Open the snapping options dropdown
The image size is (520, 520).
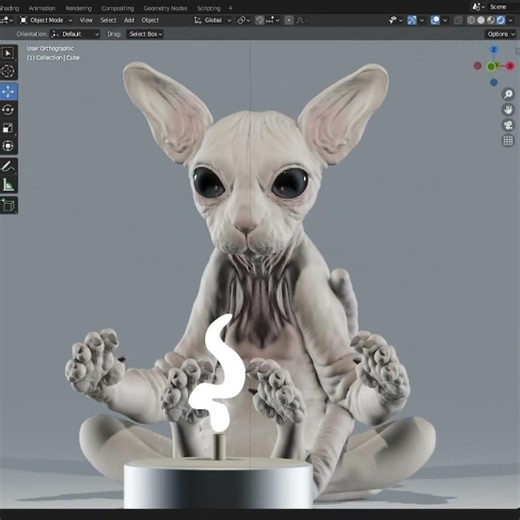coord(273,20)
